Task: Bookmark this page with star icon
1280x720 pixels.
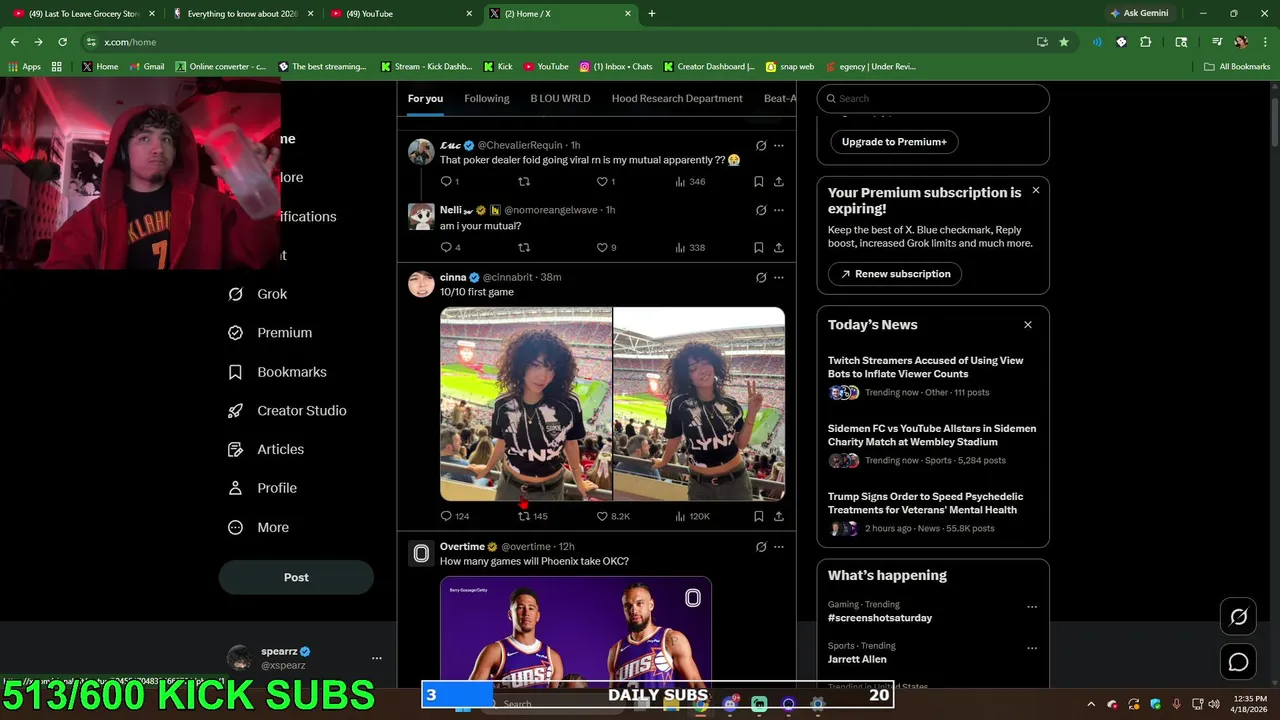Action: point(1064,42)
